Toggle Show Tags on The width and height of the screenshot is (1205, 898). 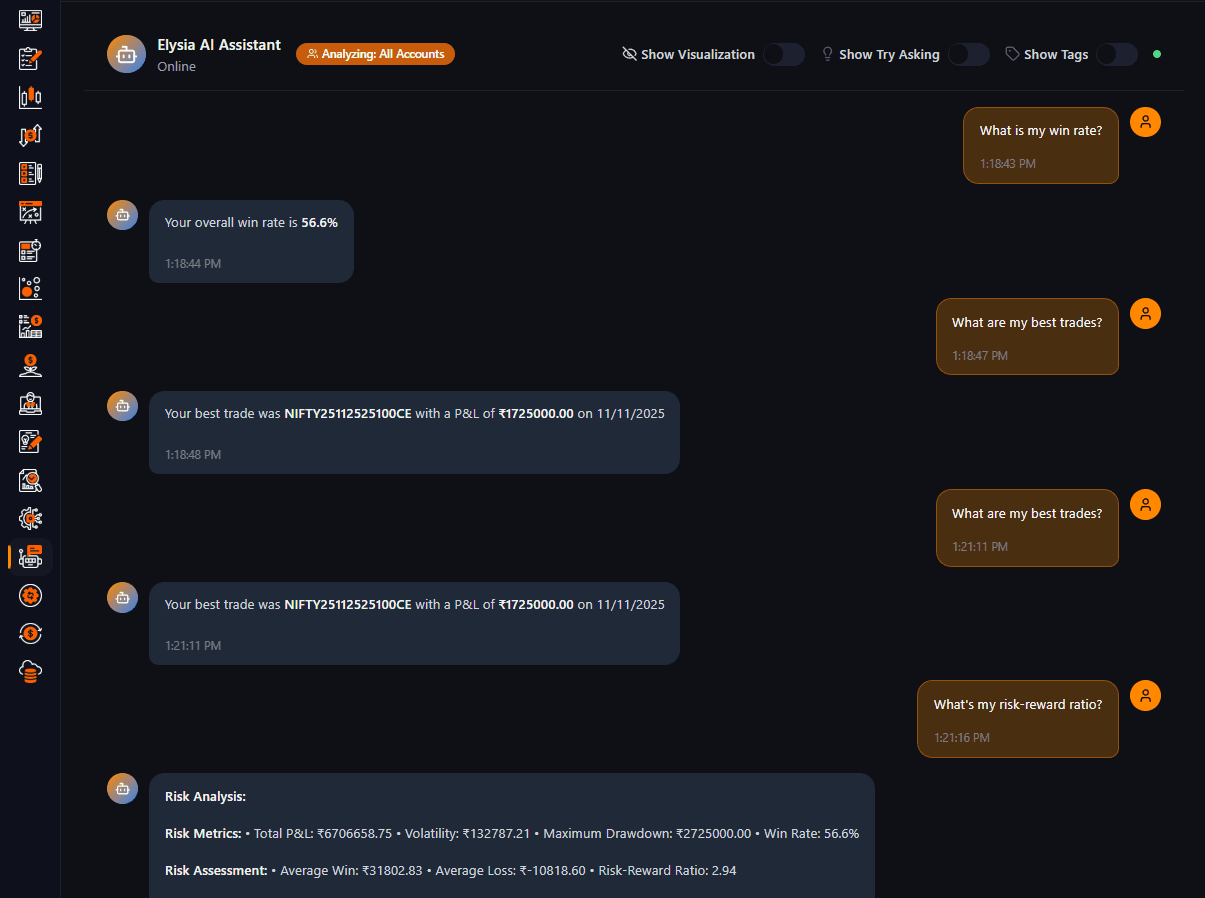[1116, 54]
